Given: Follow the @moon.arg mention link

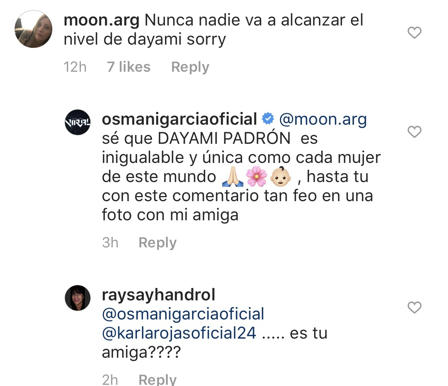Looking at the screenshot, I should (x=323, y=120).
